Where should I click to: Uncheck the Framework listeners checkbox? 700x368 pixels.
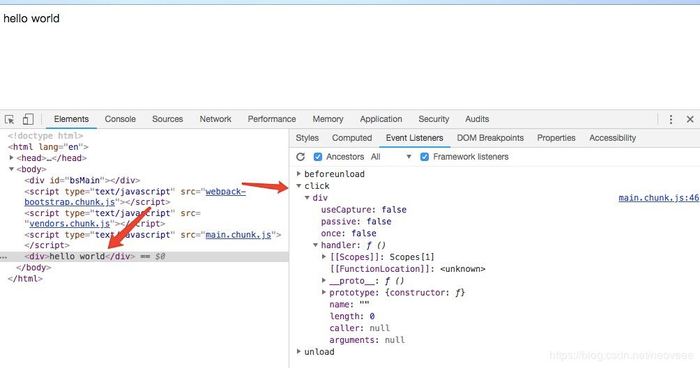425,157
